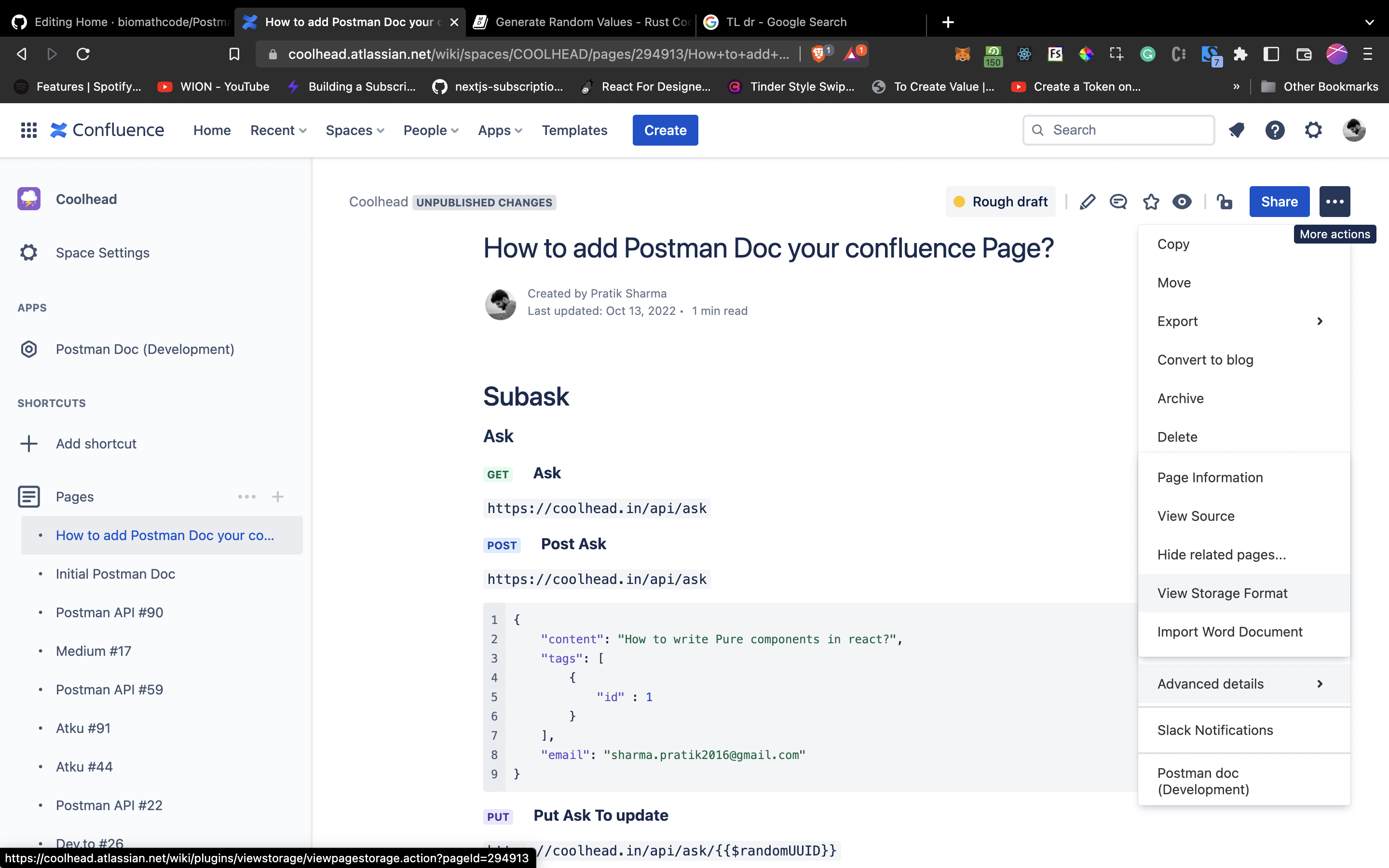
Task: Toggle watching with the eye icon
Action: [x=1182, y=202]
